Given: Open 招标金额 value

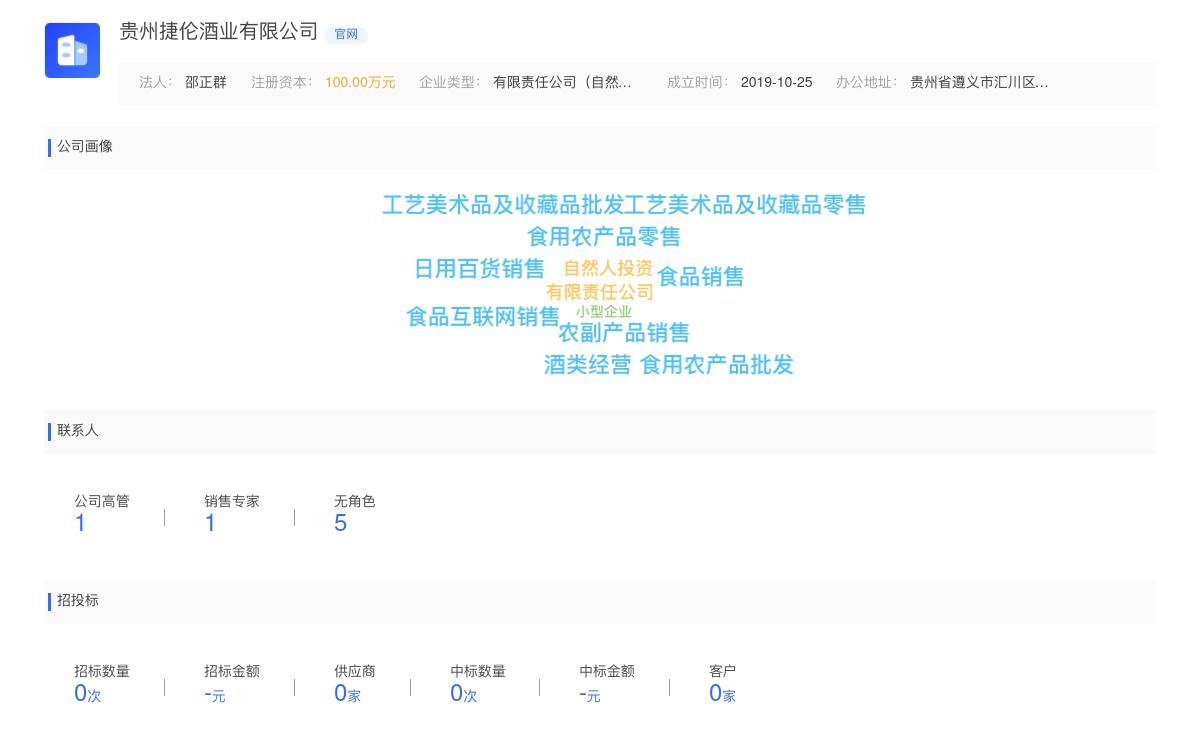Looking at the screenshot, I should (215, 694).
